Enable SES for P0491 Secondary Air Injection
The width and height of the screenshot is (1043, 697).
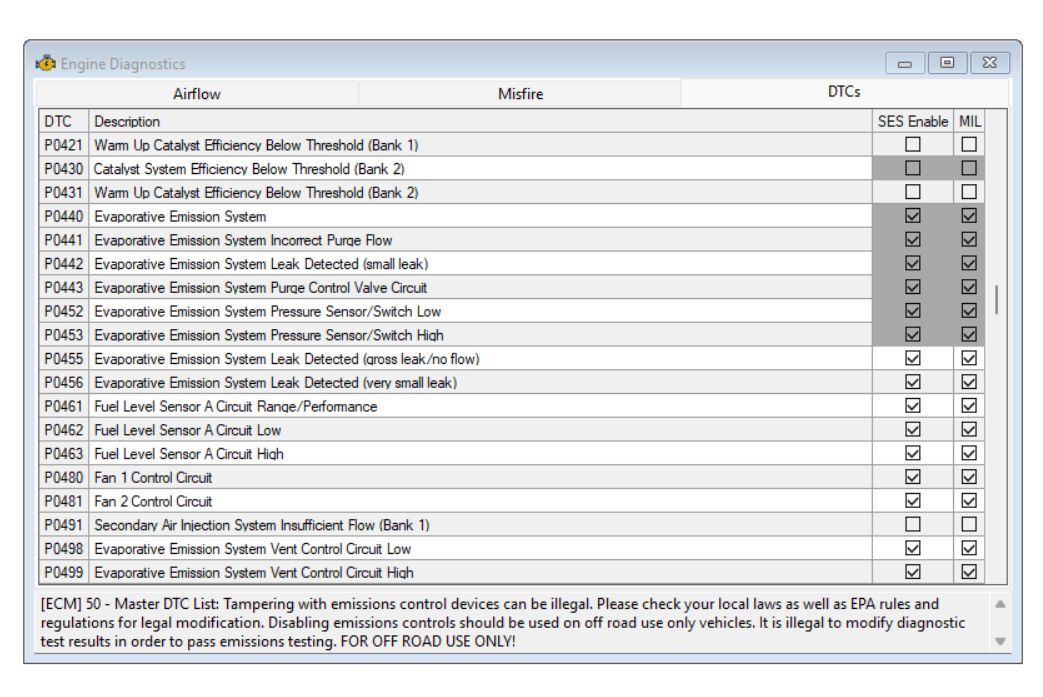[x=912, y=525]
